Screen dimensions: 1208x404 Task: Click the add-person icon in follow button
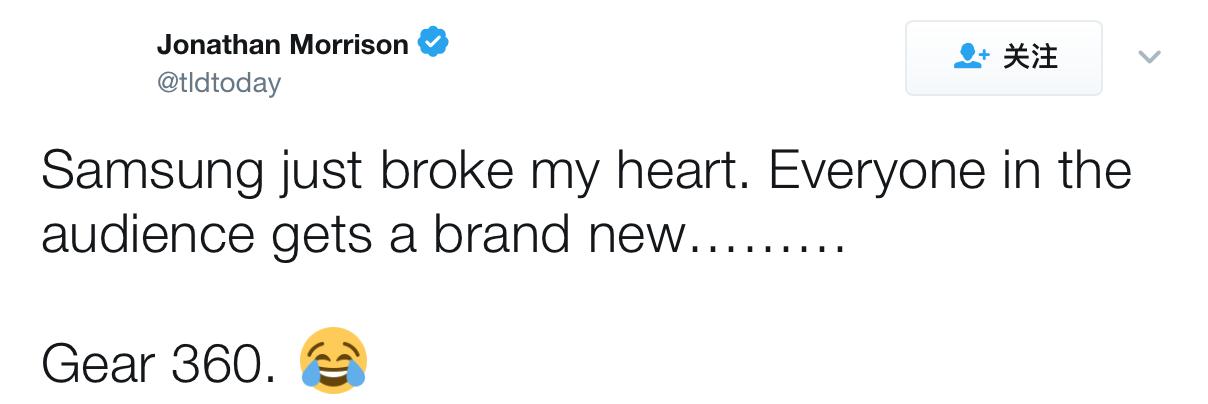click(x=970, y=57)
